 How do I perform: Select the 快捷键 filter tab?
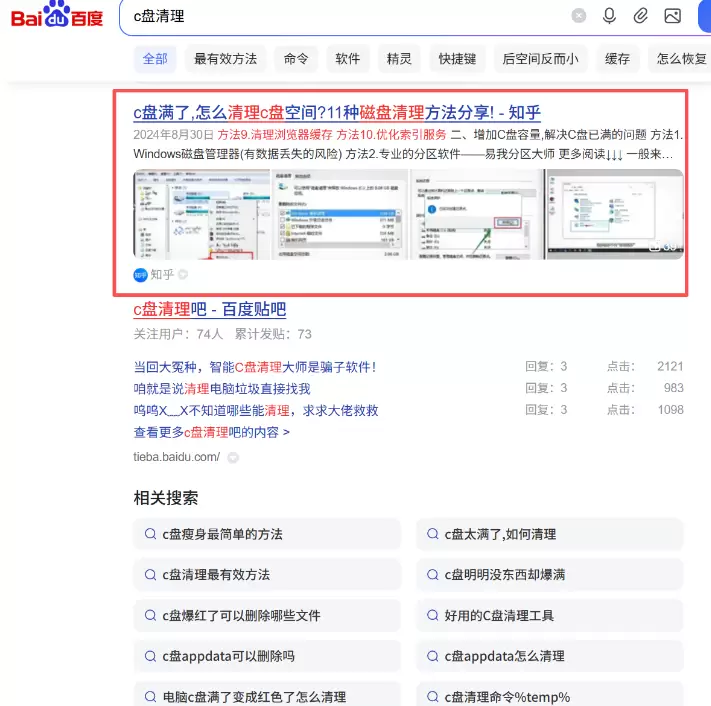457,59
